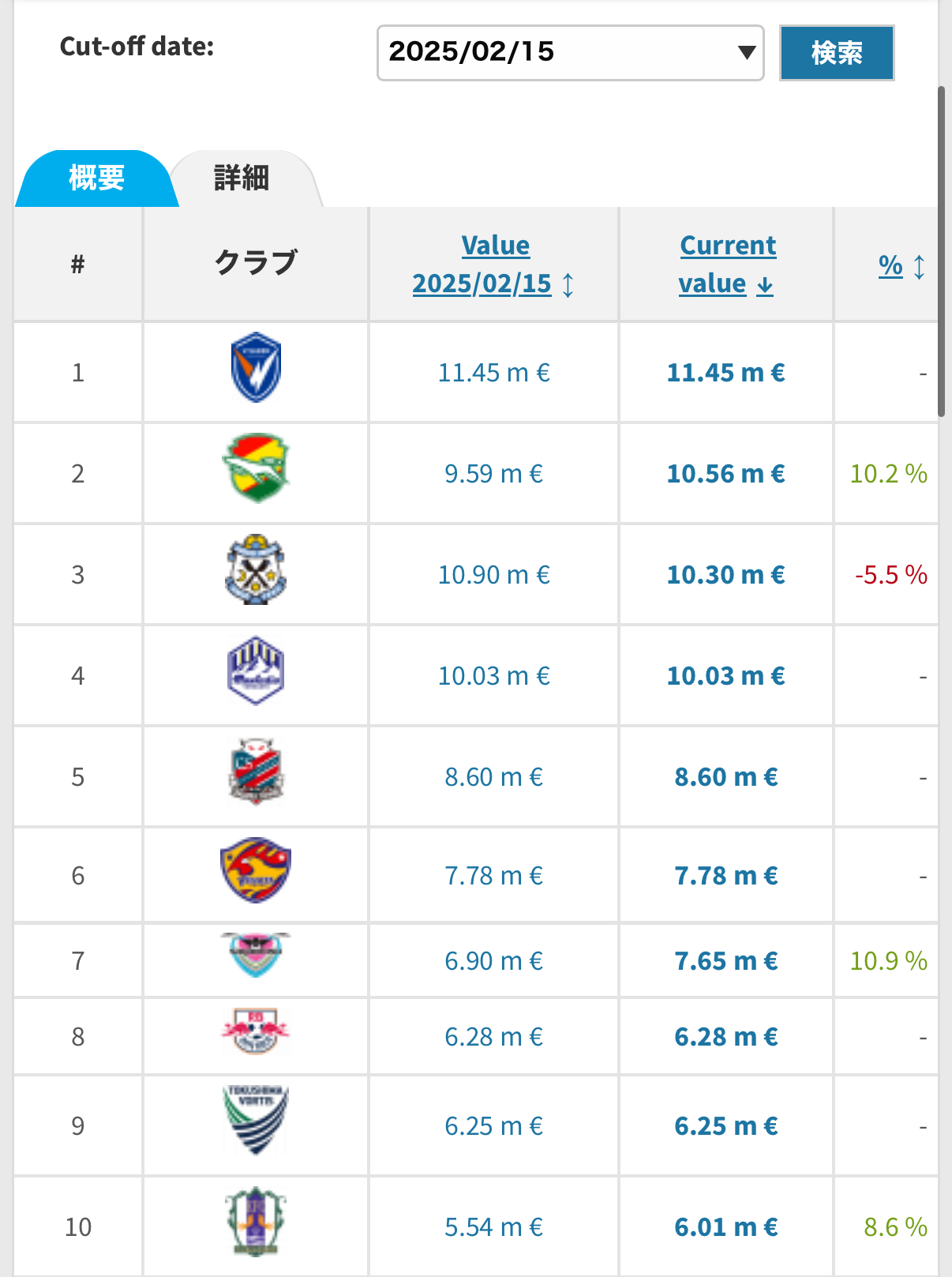Open the JEF United crest in row 2

(x=256, y=468)
